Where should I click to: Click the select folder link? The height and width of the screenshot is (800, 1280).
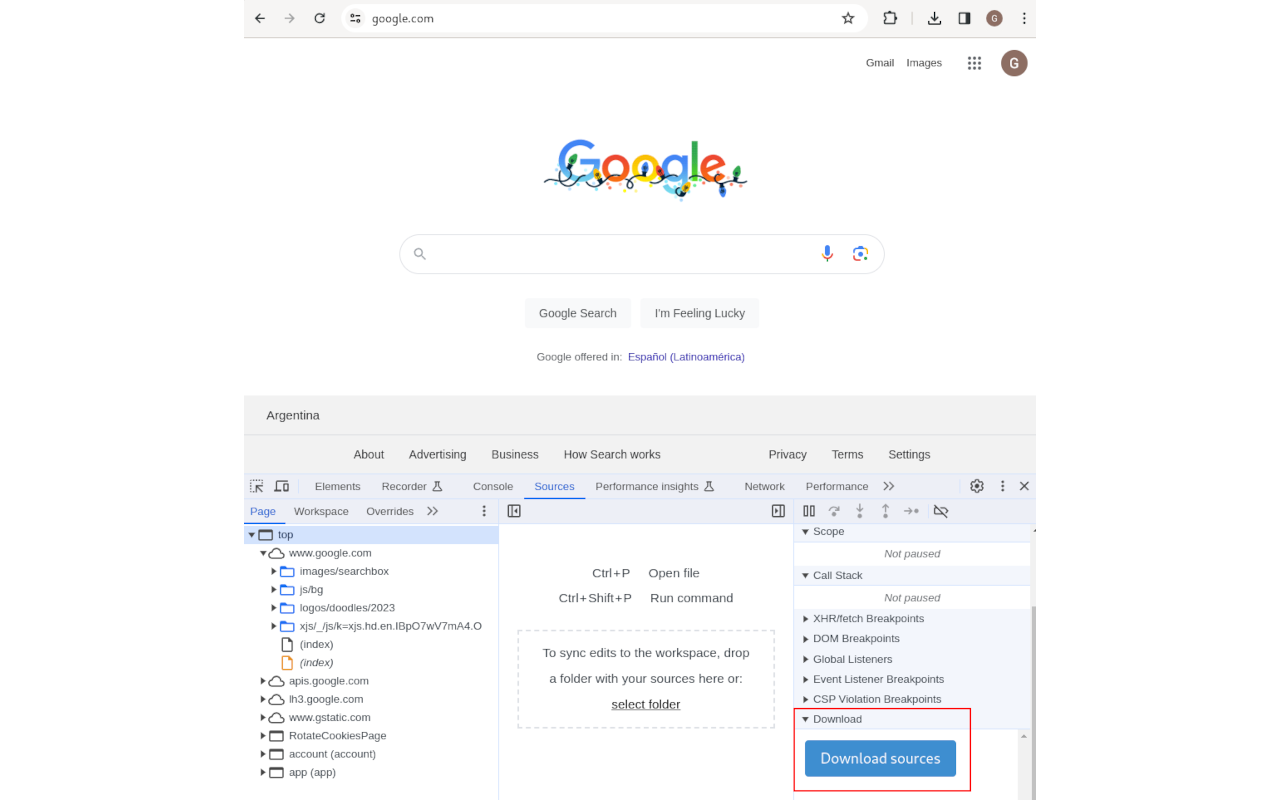(645, 704)
